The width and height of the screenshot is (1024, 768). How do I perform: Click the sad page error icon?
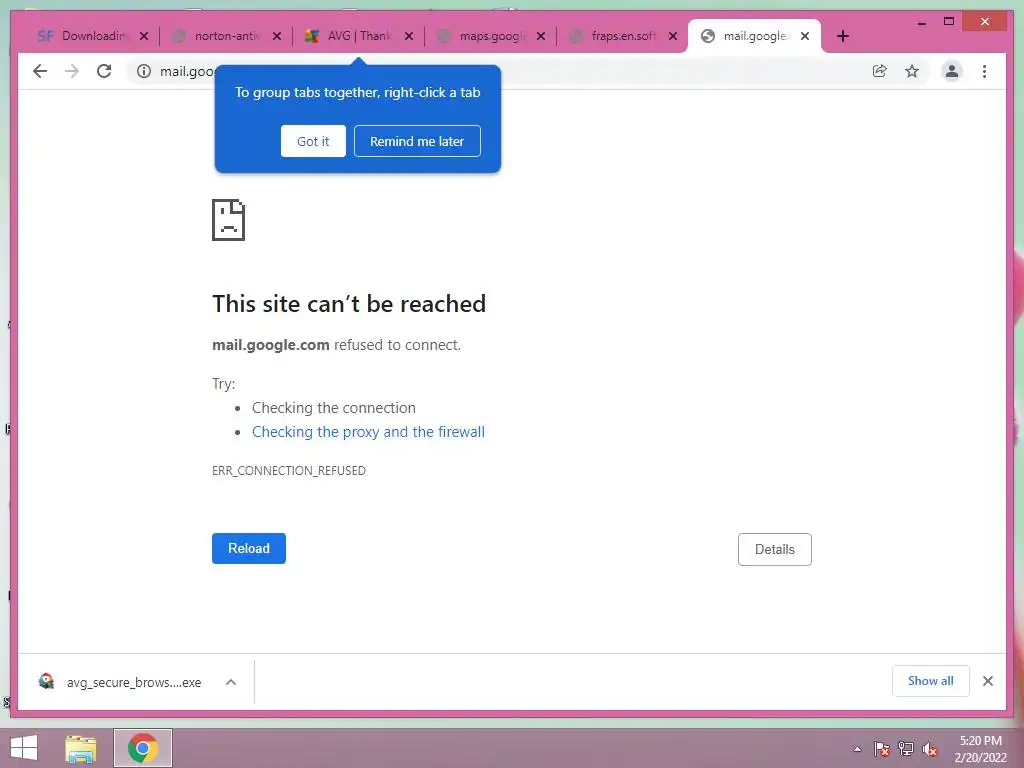[229, 220]
